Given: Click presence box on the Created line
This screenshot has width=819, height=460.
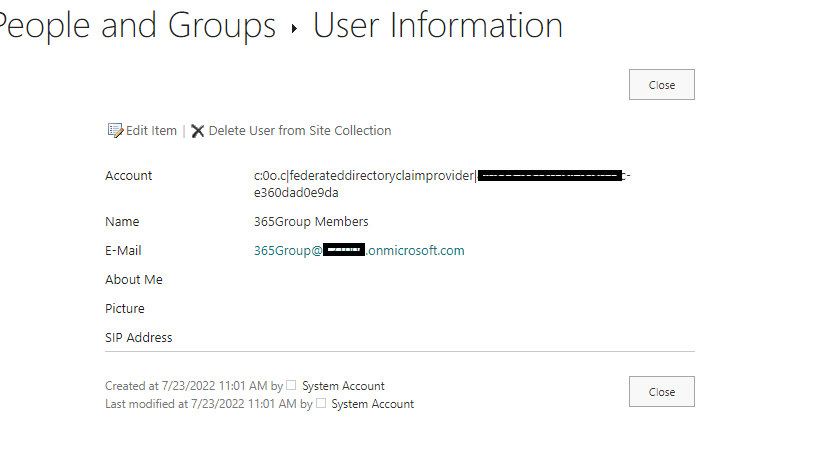Looking at the screenshot, I should 291,386.
